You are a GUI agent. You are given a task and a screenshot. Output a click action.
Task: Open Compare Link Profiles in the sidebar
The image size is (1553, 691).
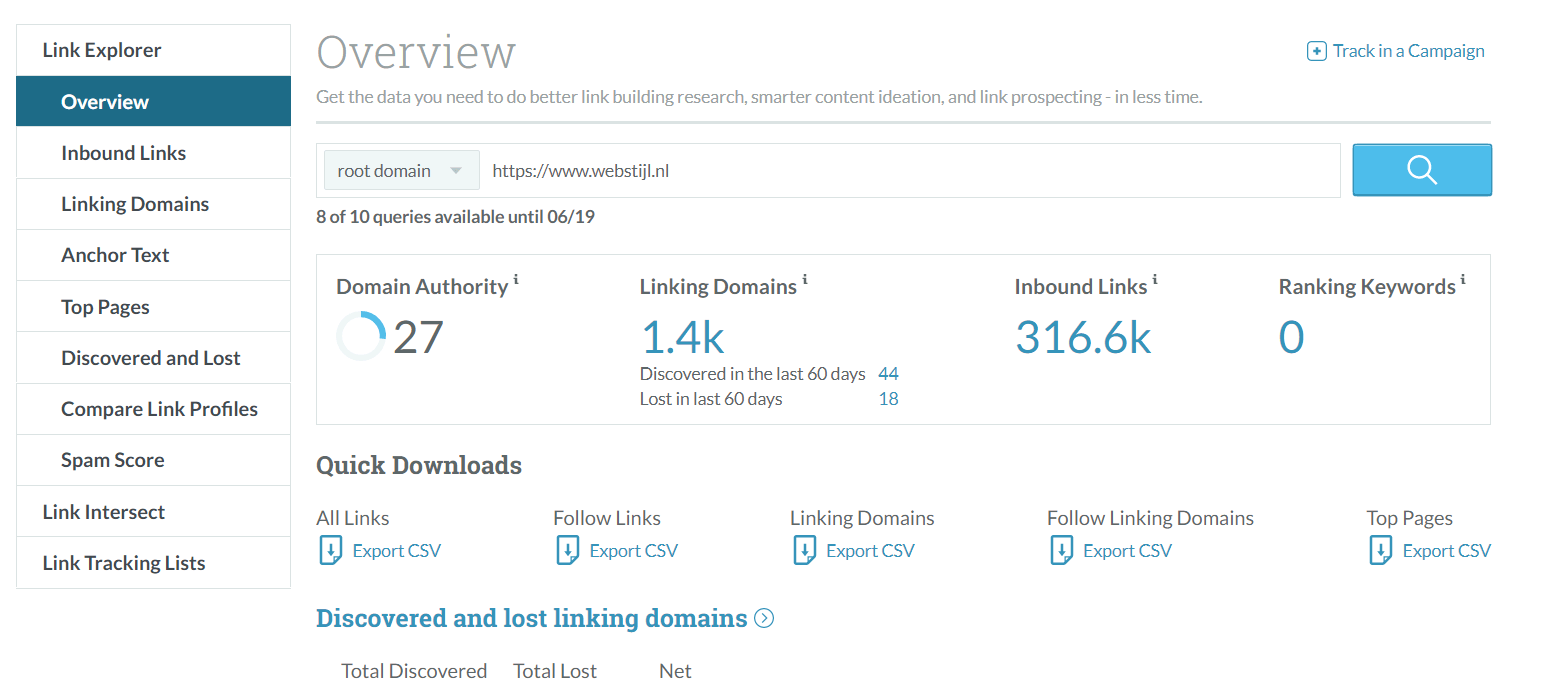click(x=153, y=409)
